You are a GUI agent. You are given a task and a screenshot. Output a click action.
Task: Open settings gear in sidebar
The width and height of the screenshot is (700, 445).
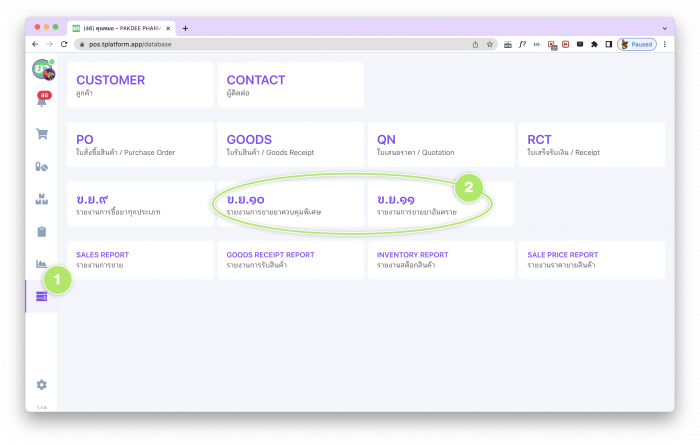pyautogui.click(x=42, y=384)
